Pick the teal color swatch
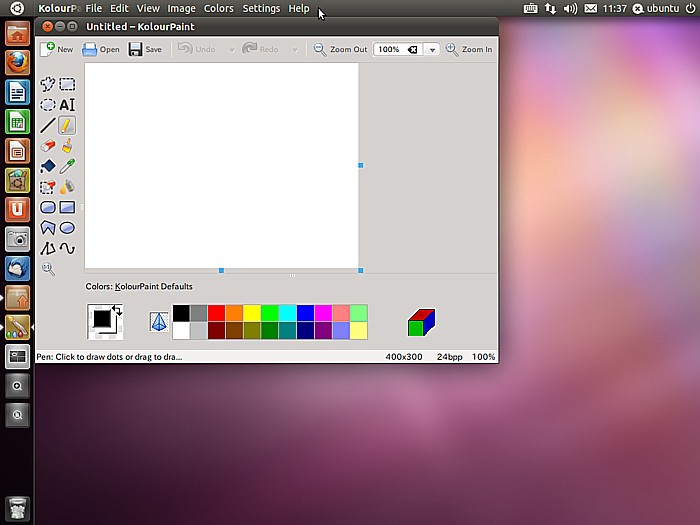This screenshot has width=700, height=525. coord(288,331)
